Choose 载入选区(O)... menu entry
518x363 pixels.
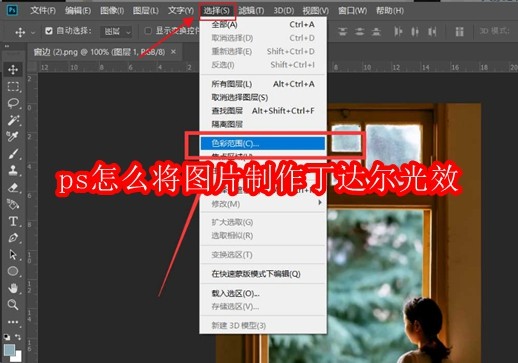click(x=263, y=293)
